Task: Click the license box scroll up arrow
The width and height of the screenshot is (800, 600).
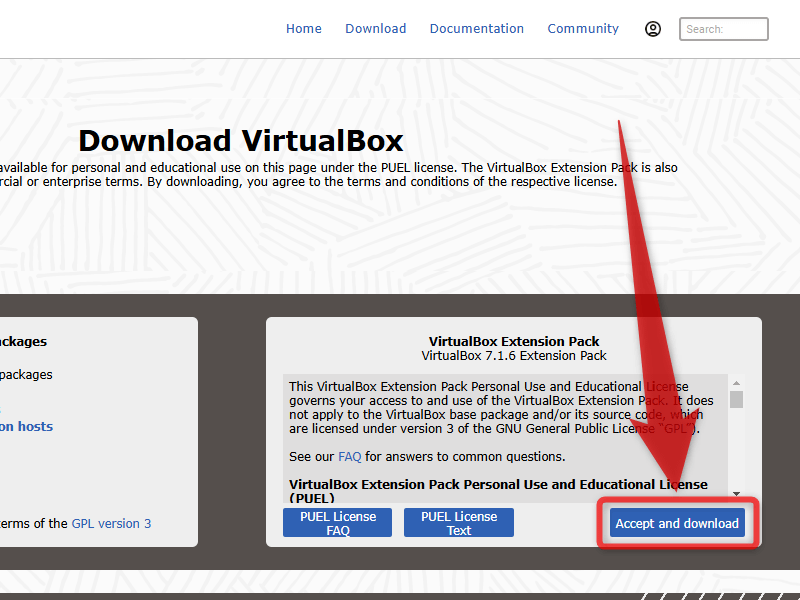Action: pyautogui.click(x=736, y=383)
